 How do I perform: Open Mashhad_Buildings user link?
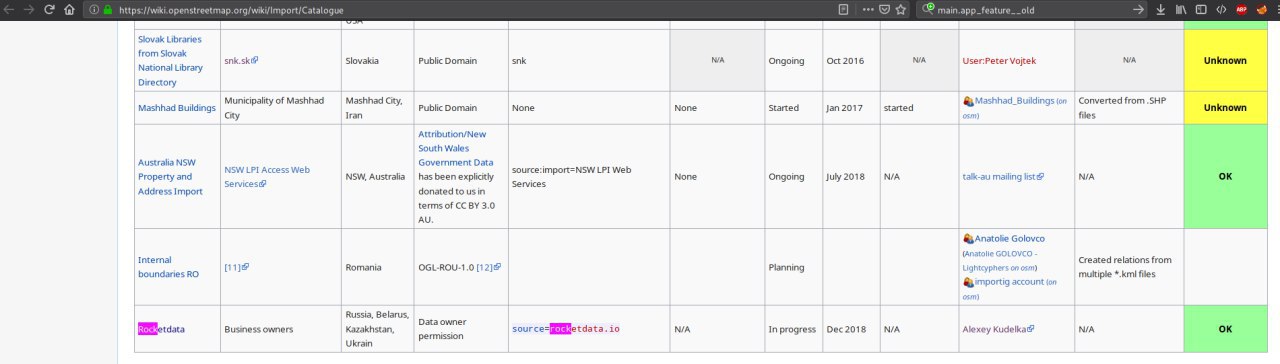(1014, 101)
